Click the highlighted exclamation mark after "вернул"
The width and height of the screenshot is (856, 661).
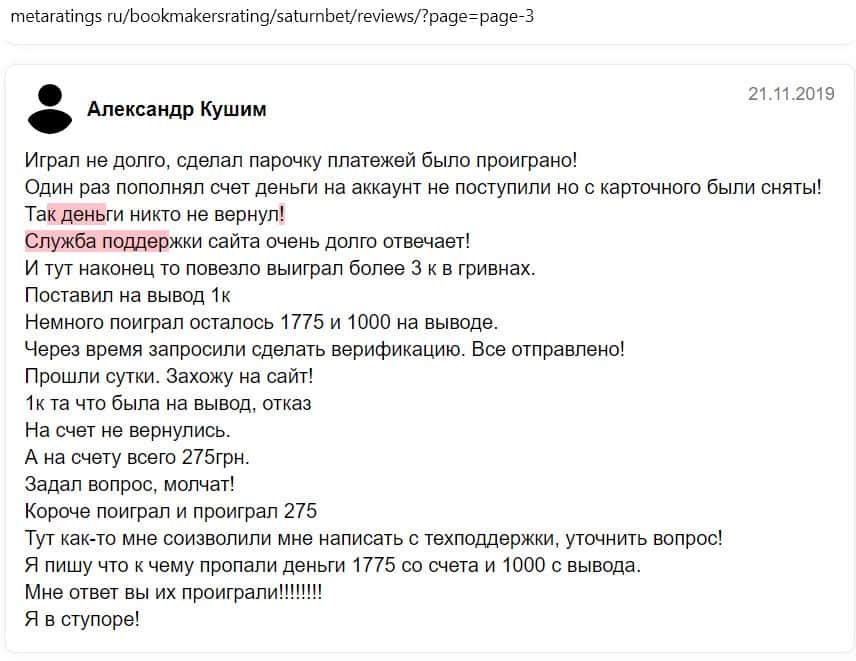(281, 213)
